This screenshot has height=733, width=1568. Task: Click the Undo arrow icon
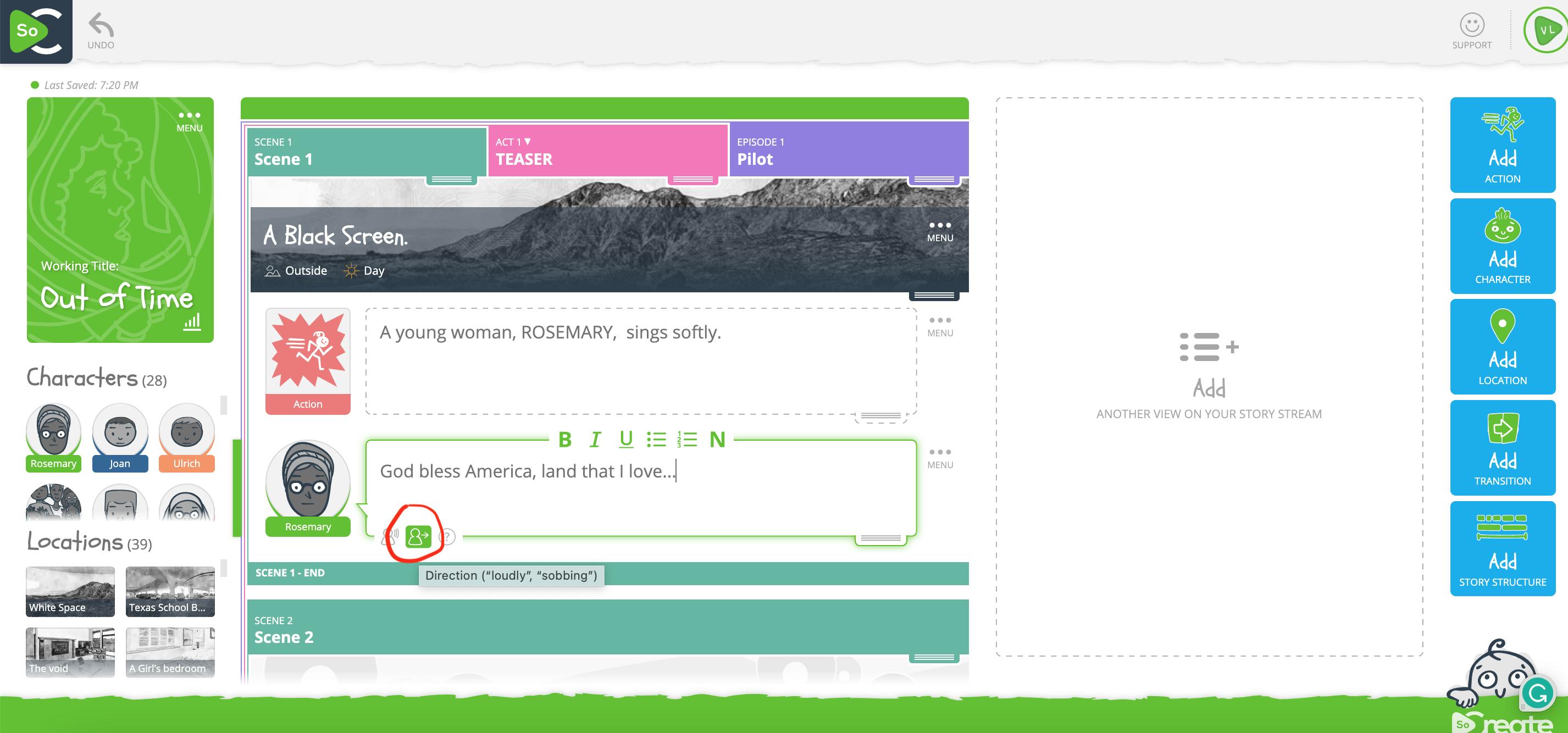[101, 26]
